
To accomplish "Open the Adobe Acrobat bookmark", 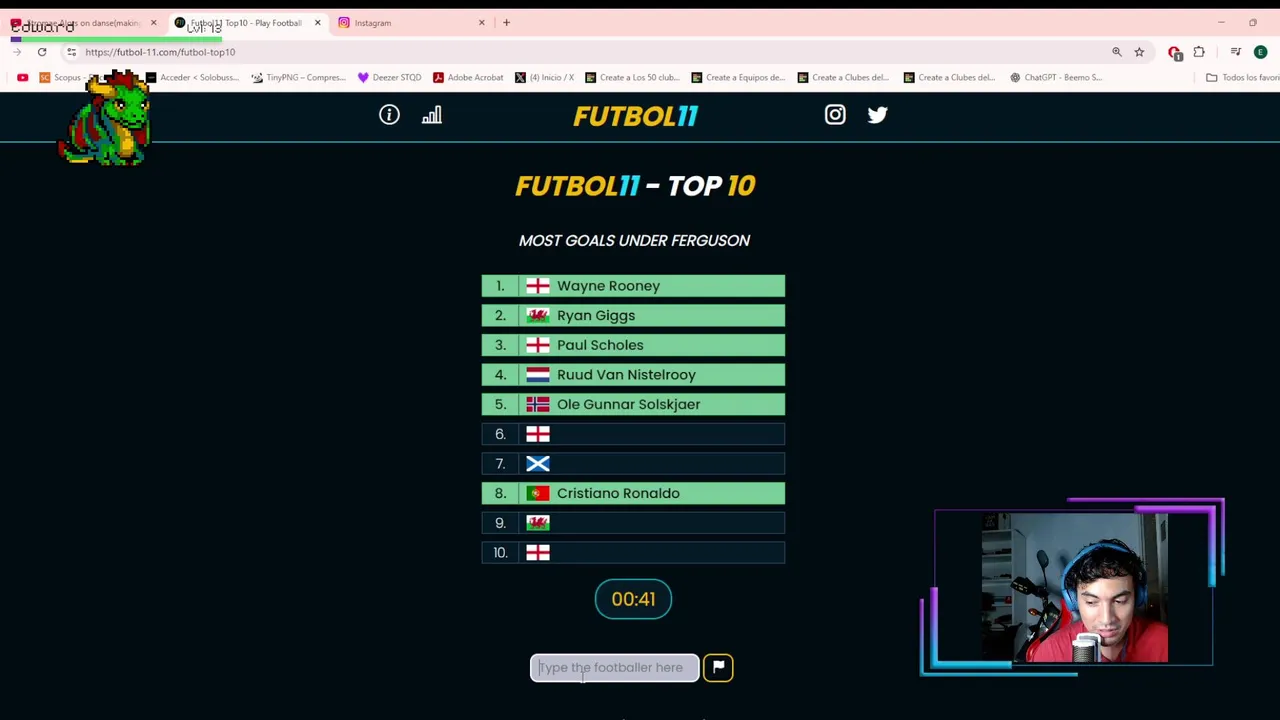I will (467, 77).
